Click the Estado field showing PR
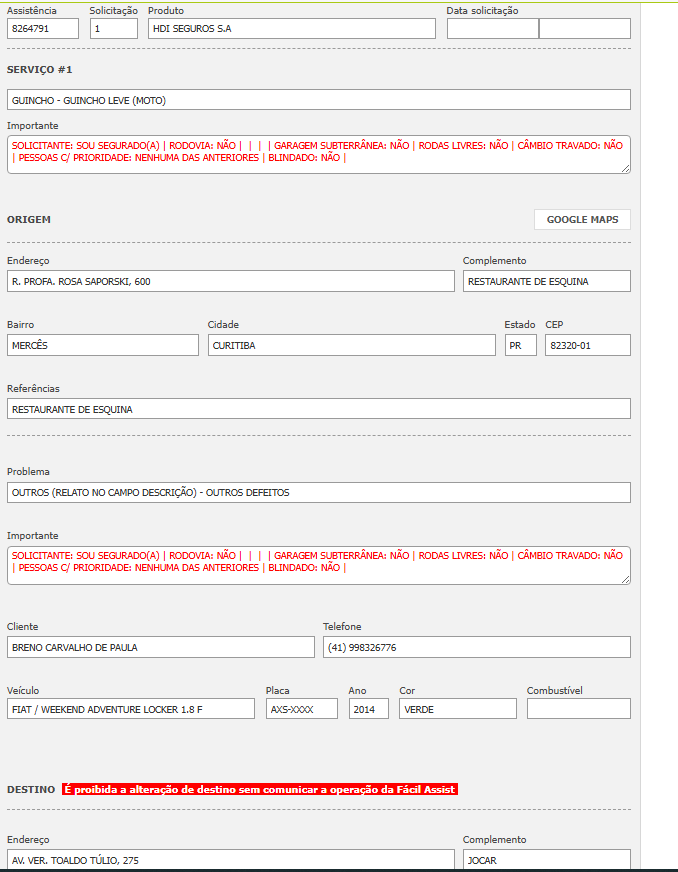The width and height of the screenshot is (678, 872). click(520, 345)
